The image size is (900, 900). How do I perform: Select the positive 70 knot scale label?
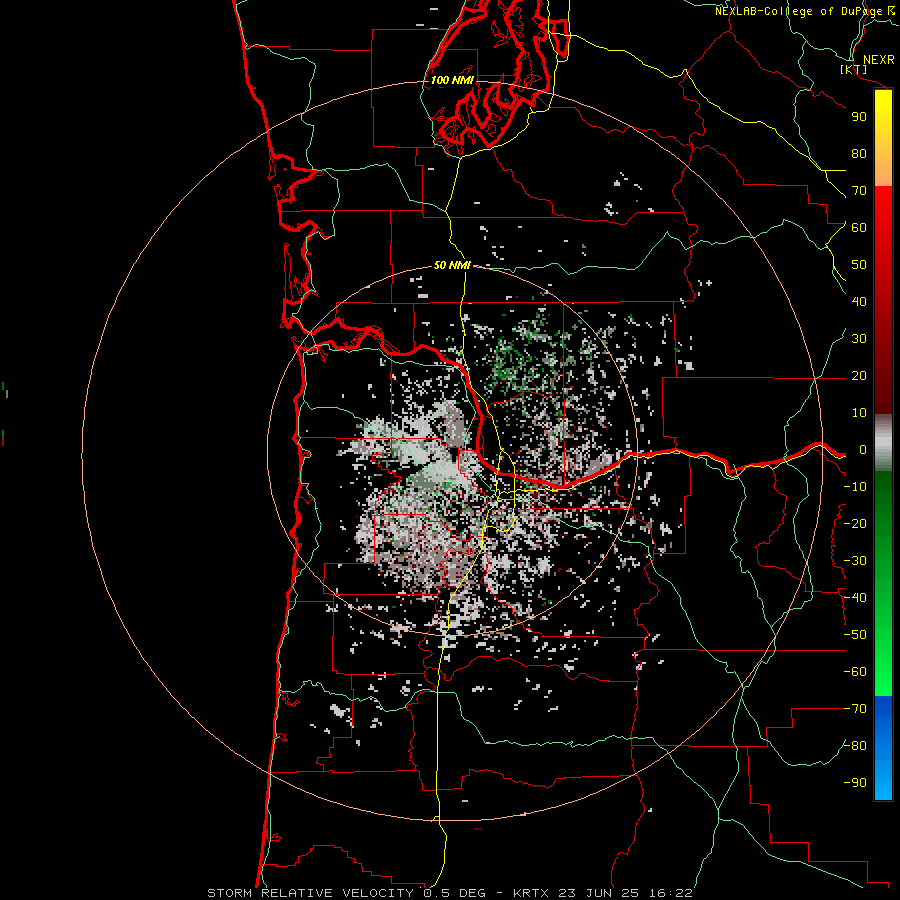859,191
